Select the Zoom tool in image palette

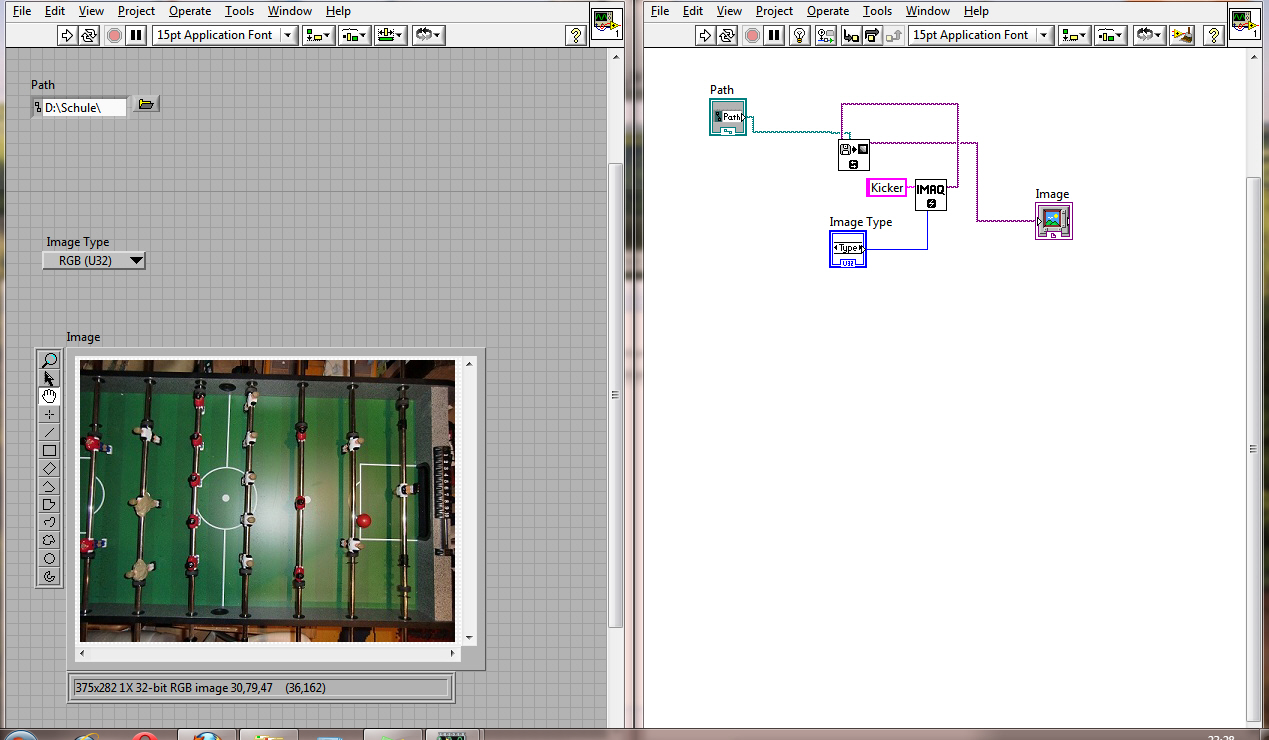tap(49, 361)
